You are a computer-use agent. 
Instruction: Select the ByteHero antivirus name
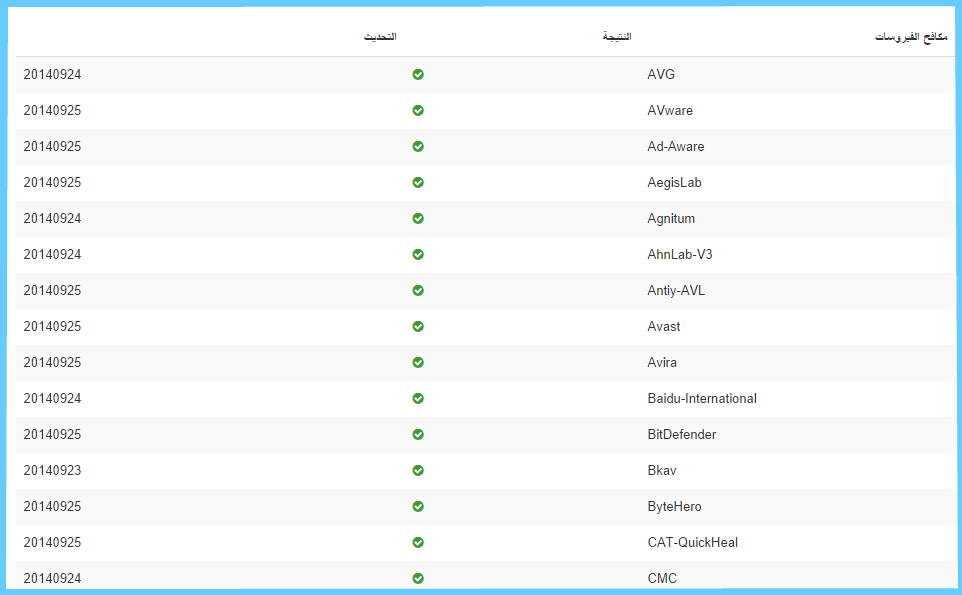click(674, 506)
